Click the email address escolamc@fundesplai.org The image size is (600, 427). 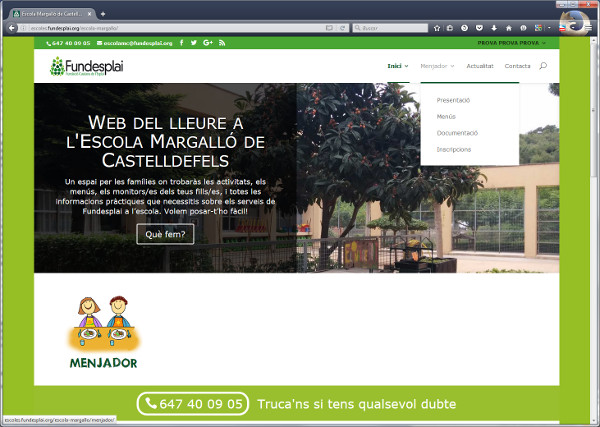(138, 43)
